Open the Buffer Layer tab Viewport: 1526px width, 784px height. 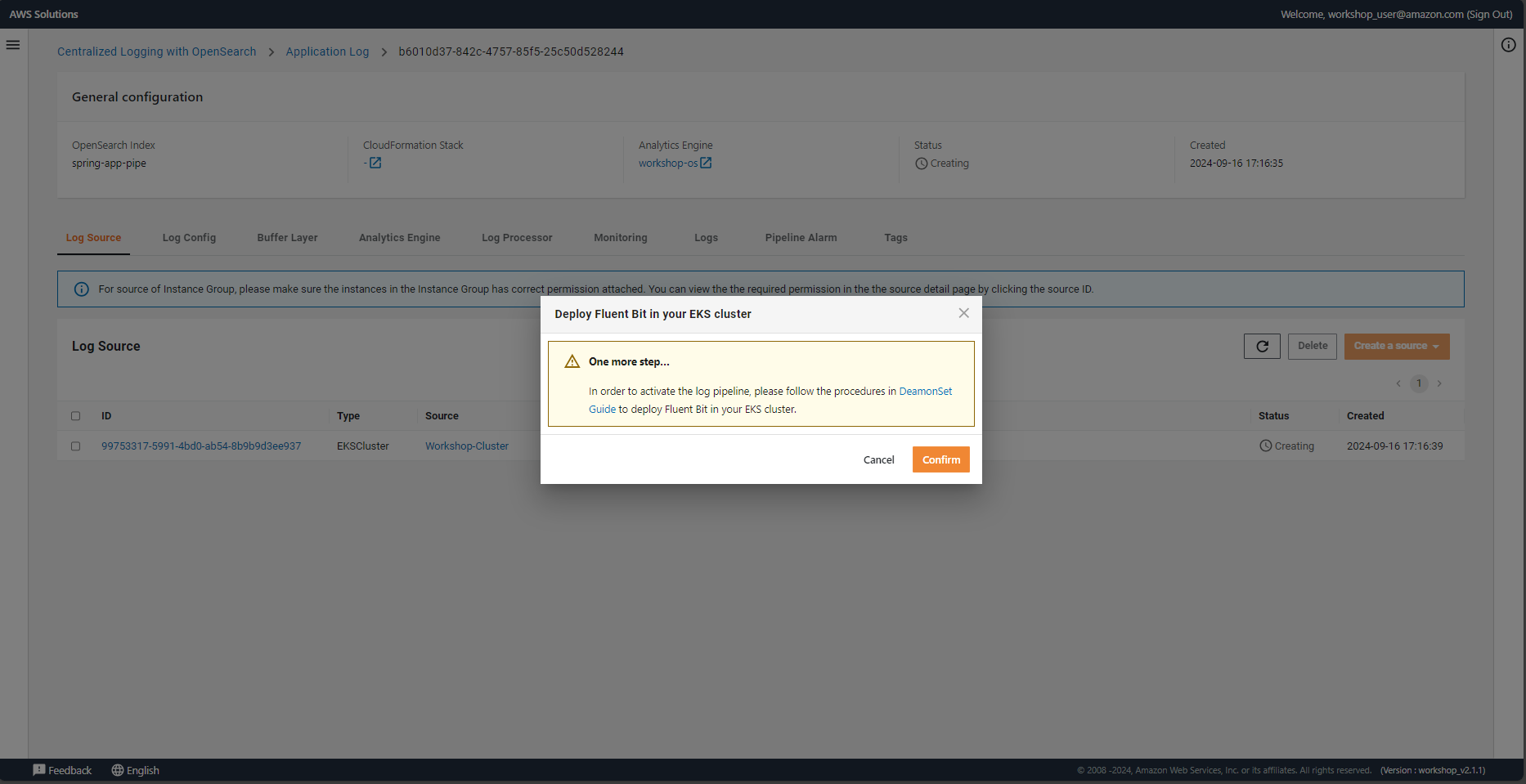287,238
